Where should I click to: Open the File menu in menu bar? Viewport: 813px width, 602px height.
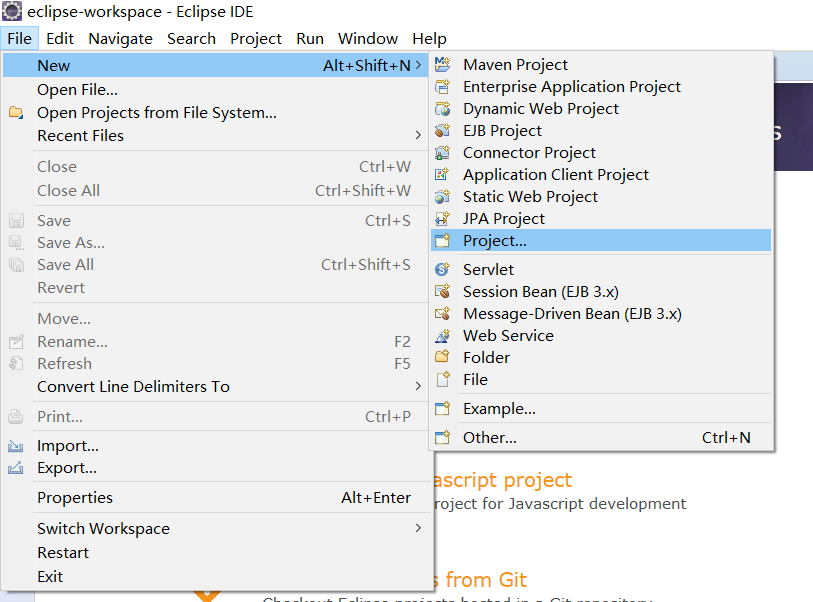(20, 39)
